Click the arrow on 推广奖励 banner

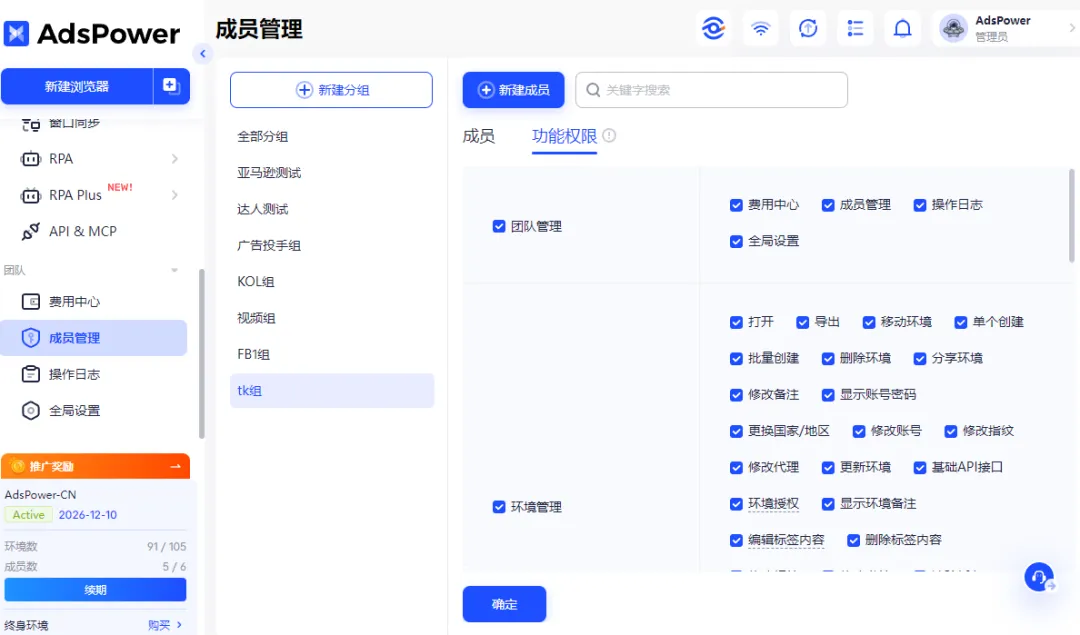[176, 466]
